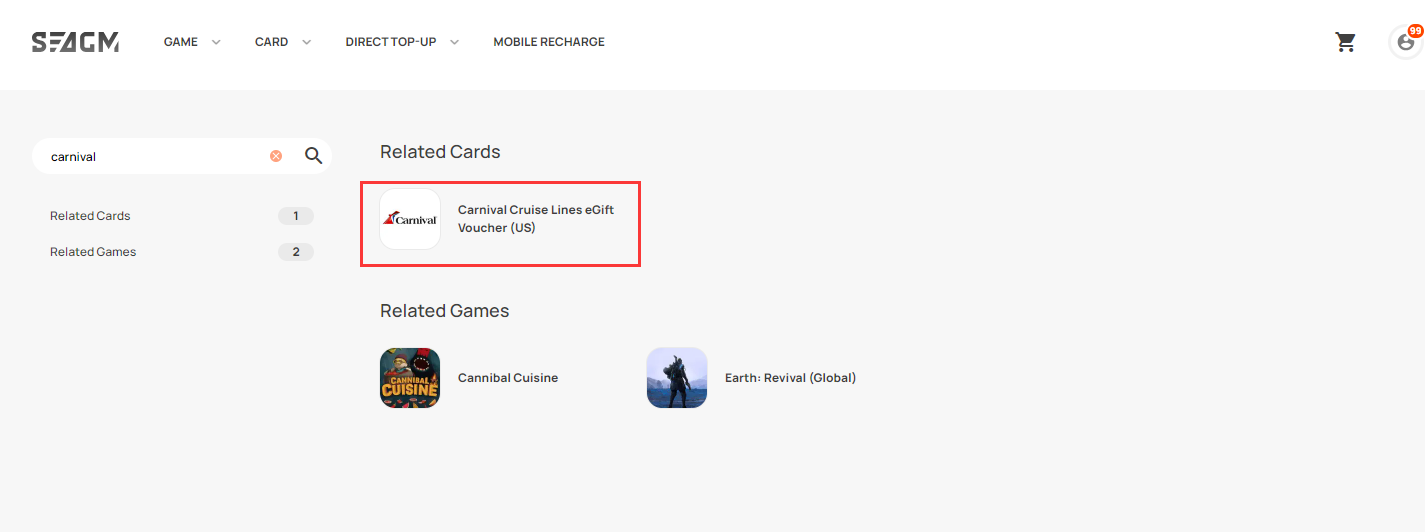Select the Related Games count badge
Screen dimensions: 1425x532
click(x=296, y=252)
